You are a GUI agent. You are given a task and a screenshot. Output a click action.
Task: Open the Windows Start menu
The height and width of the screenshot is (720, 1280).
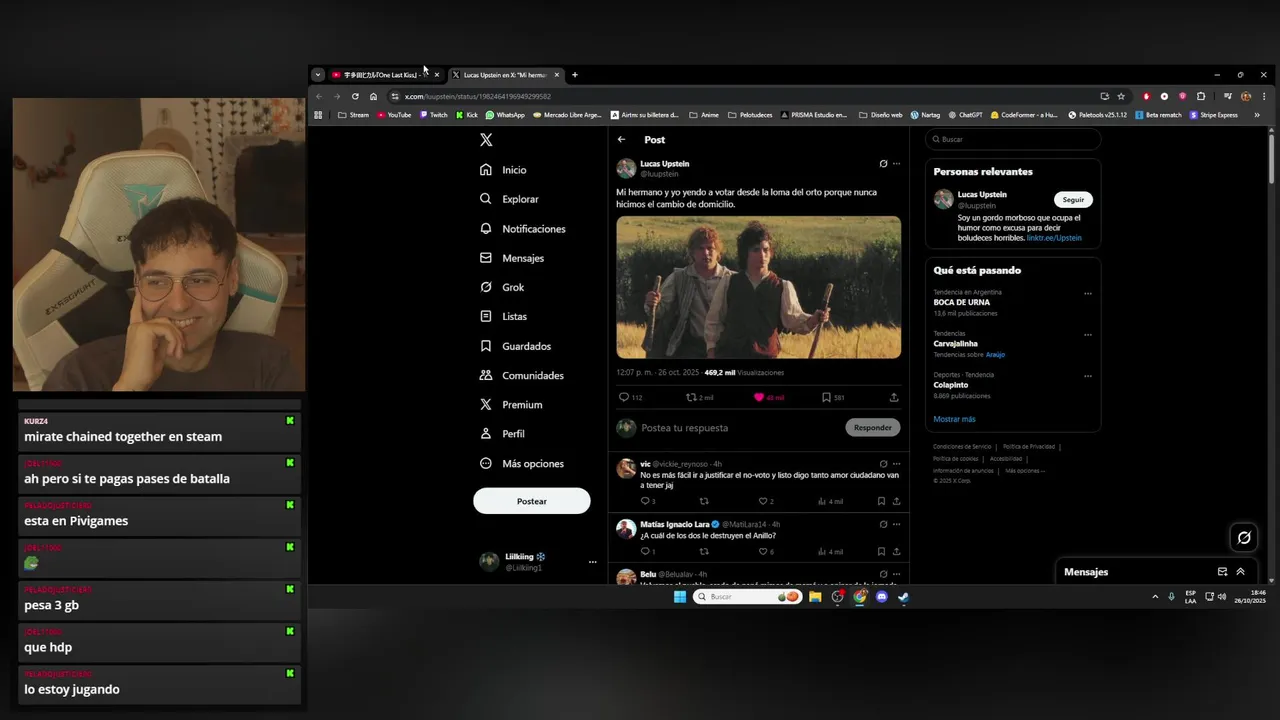680,597
